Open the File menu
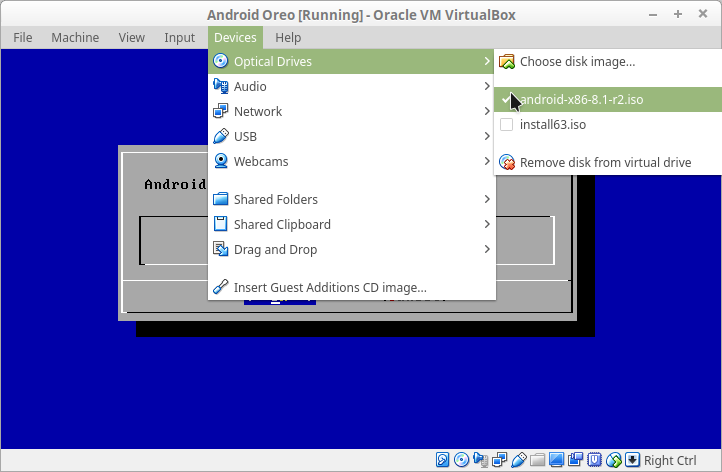This screenshot has height=472, width=722. [x=23, y=37]
